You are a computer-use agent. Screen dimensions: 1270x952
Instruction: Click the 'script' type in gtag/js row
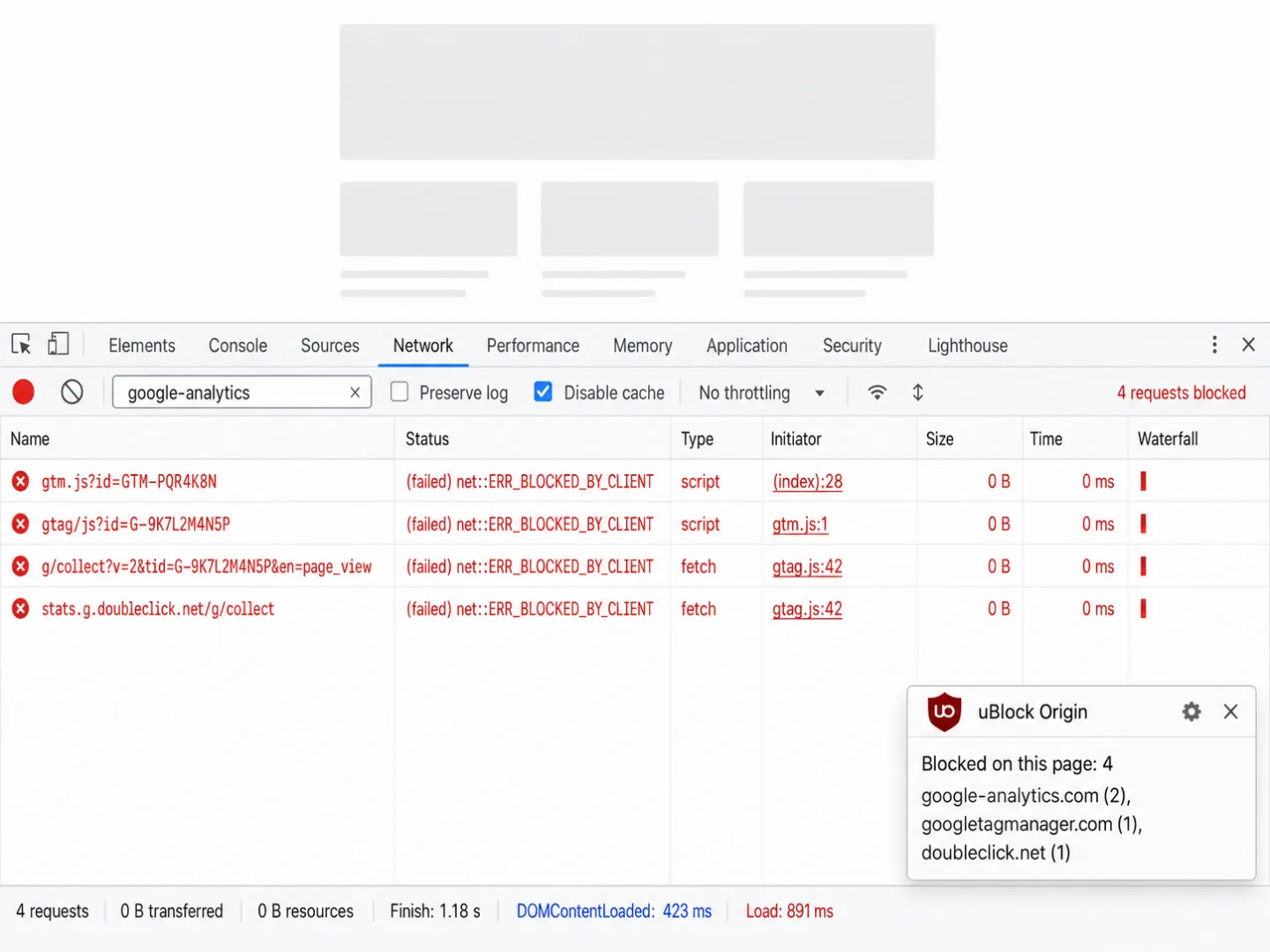click(700, 524)
